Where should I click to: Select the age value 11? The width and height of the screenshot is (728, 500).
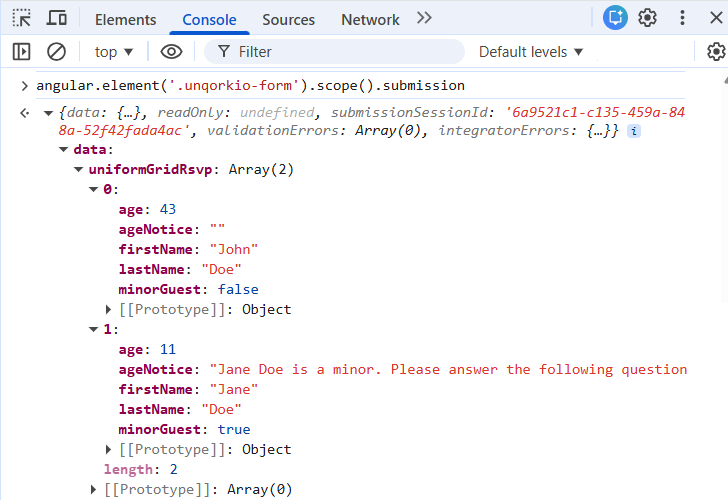[x=168, y=349]
